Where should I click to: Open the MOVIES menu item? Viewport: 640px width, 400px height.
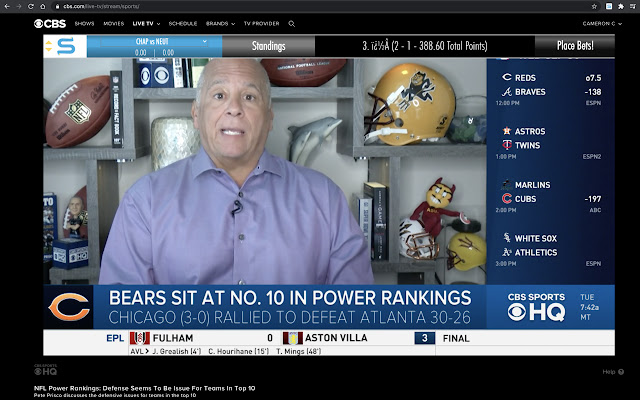tap(113, 24)
